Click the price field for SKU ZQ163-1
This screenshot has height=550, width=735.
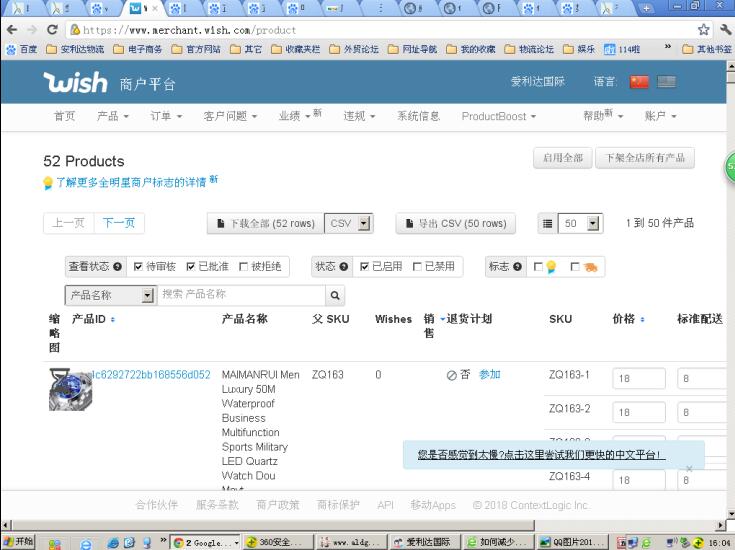click(x=638, y=379)
